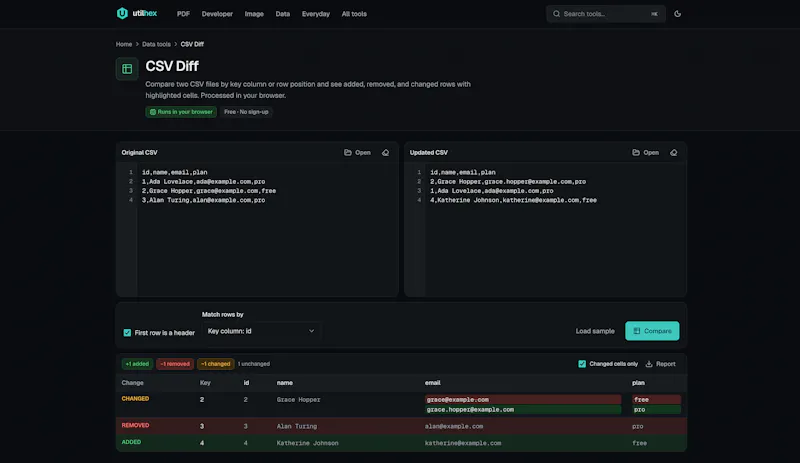This screenshot has width=800, height=463.
Task: Open the PDF menu
Action: point(183,14)
